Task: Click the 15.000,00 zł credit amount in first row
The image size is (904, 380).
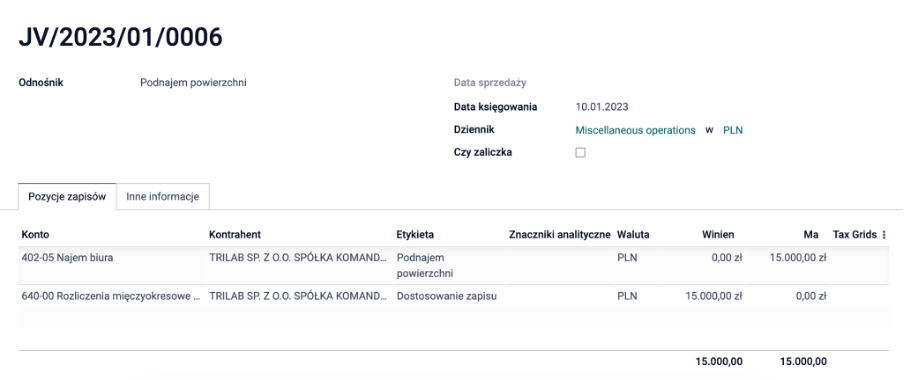Action: point(798,258)
